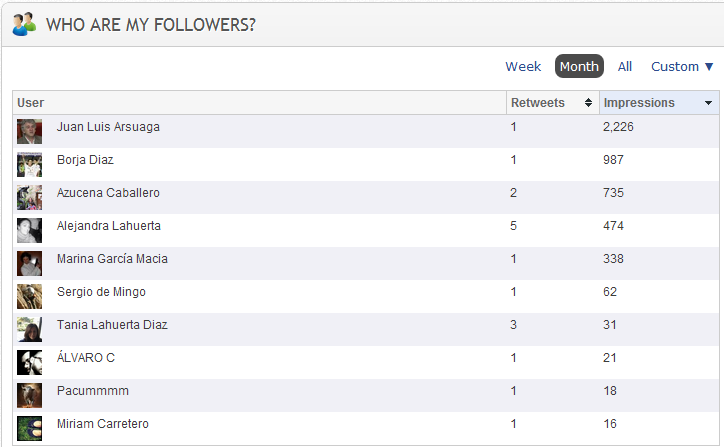
Task: Click the Impressions column sort arrow
Action: click(708, 103)
